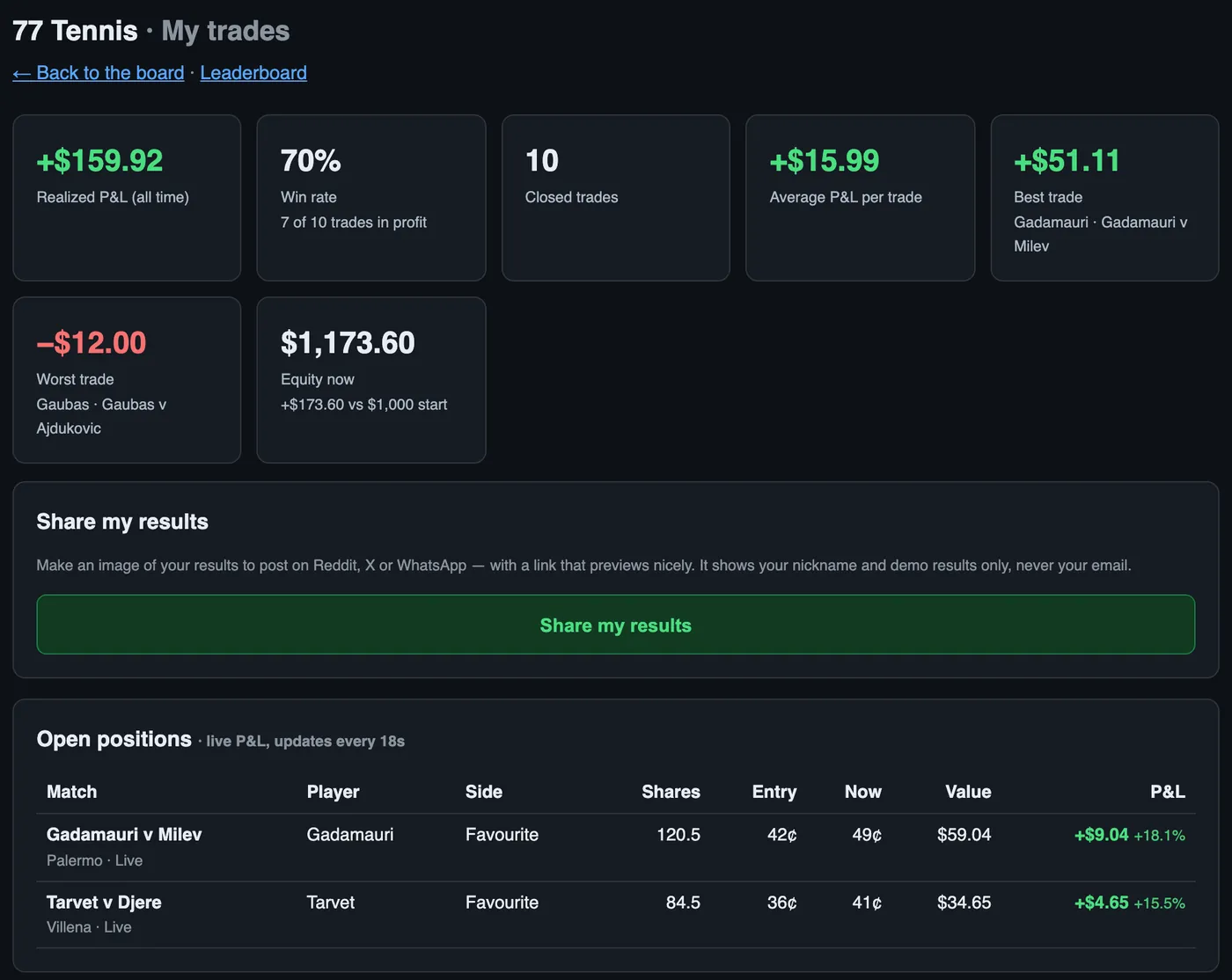
Task: Click the 'My trades' heading text
Action: [225, 31]
